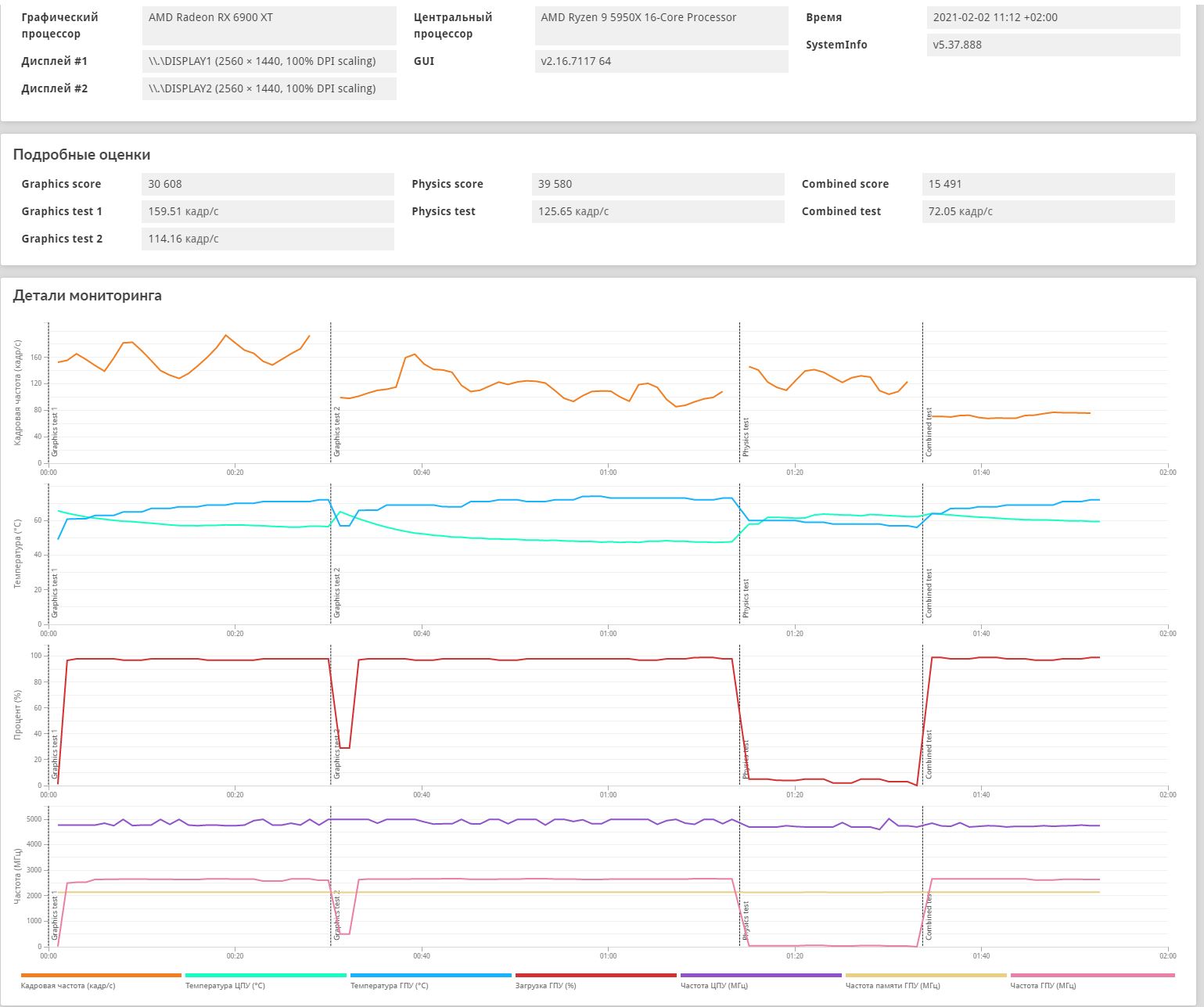This screenshot has width=1204, height=1007.
Task: Click the Graphics test 2 marker on framerate chart
Action: pyautogui.click(x=337, y=431)
